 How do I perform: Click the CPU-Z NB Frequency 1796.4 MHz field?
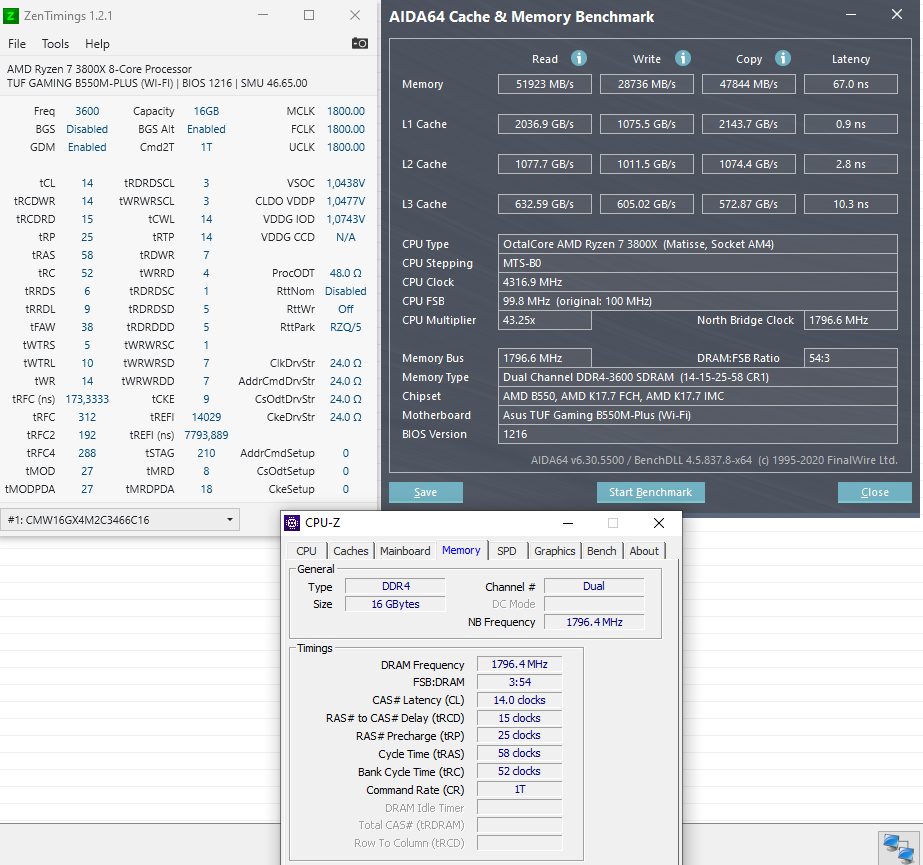coord(594,622)
